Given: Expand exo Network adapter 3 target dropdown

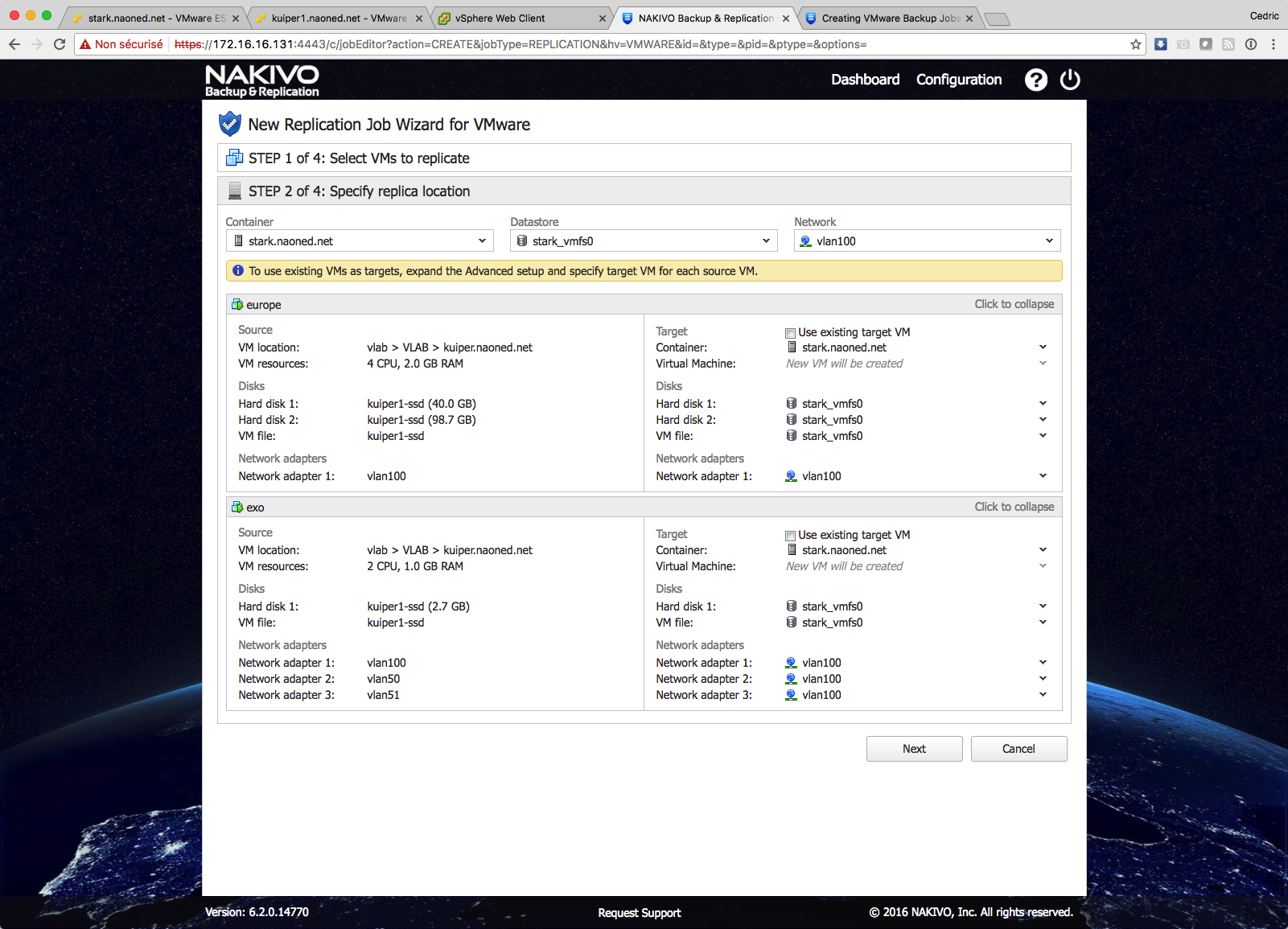Looking at the screenshot, I should [1043, 695].
